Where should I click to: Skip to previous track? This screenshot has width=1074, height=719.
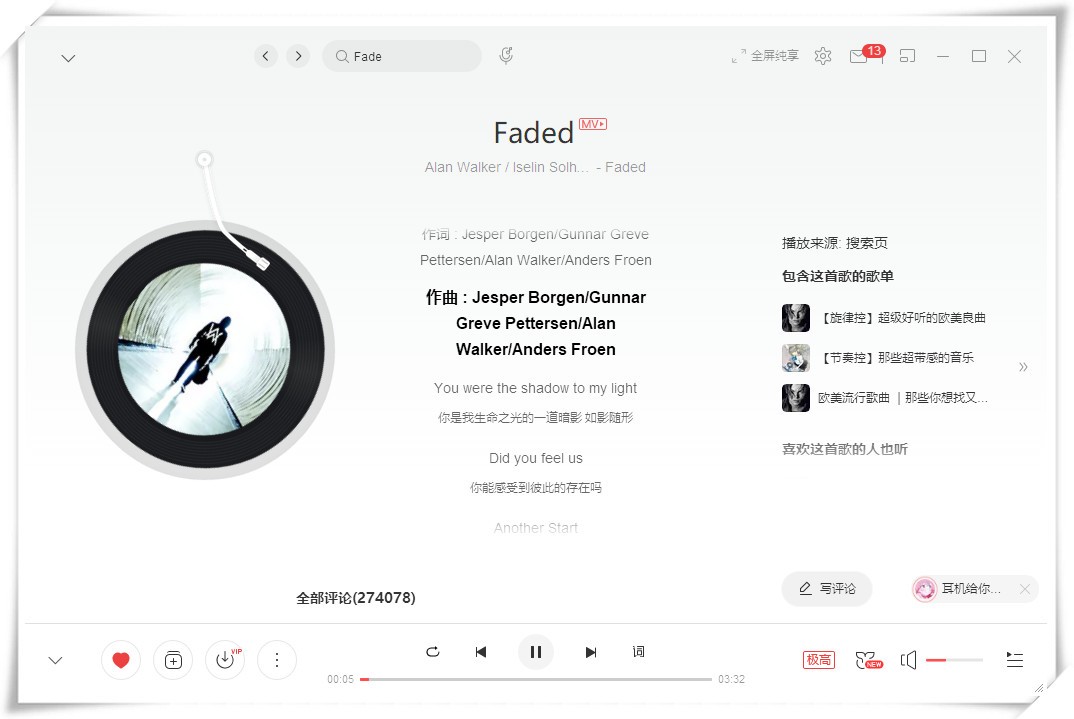tap(481, 652)
